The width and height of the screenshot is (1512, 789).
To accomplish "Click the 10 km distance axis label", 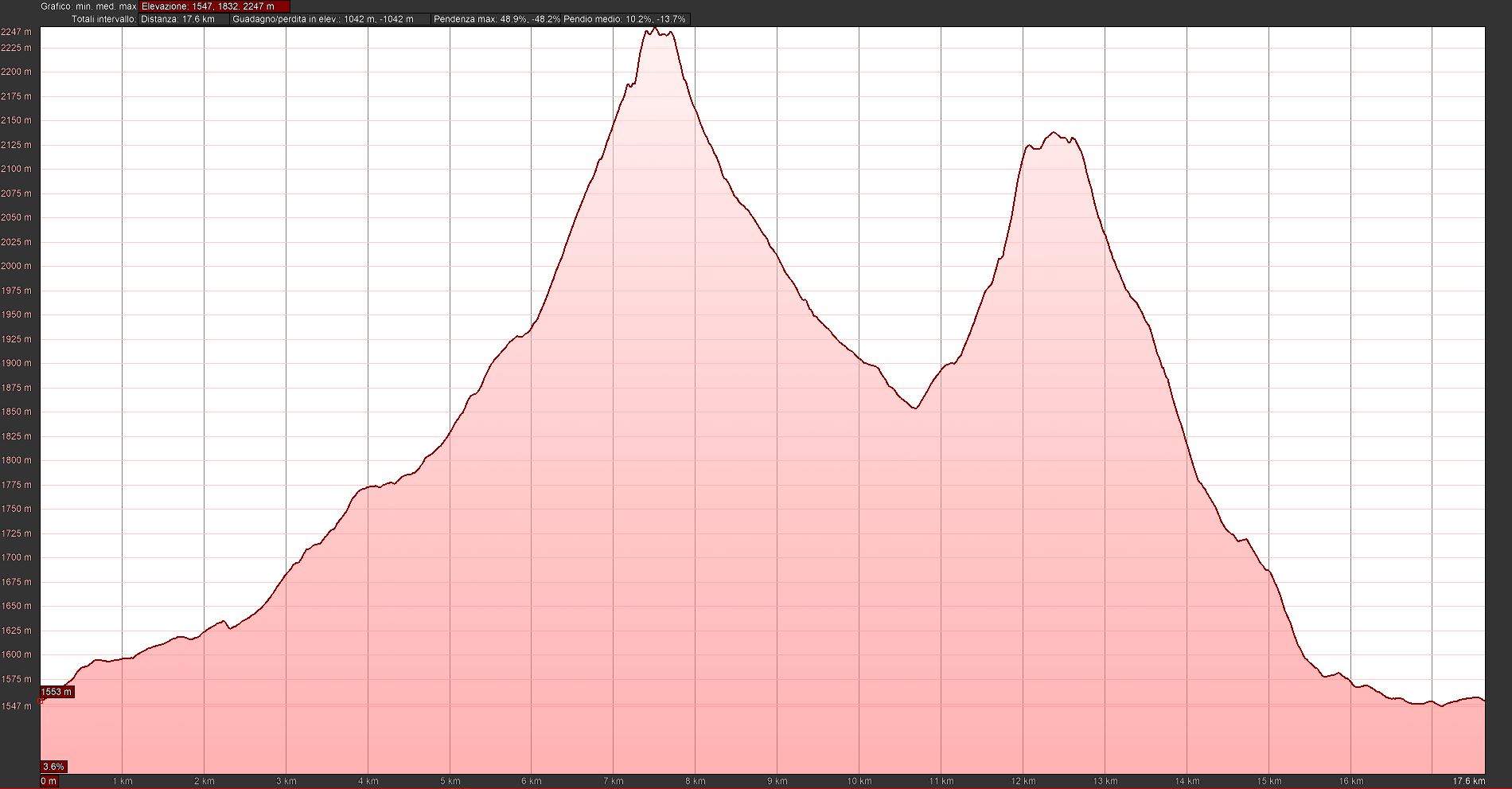I will [859, 781].
